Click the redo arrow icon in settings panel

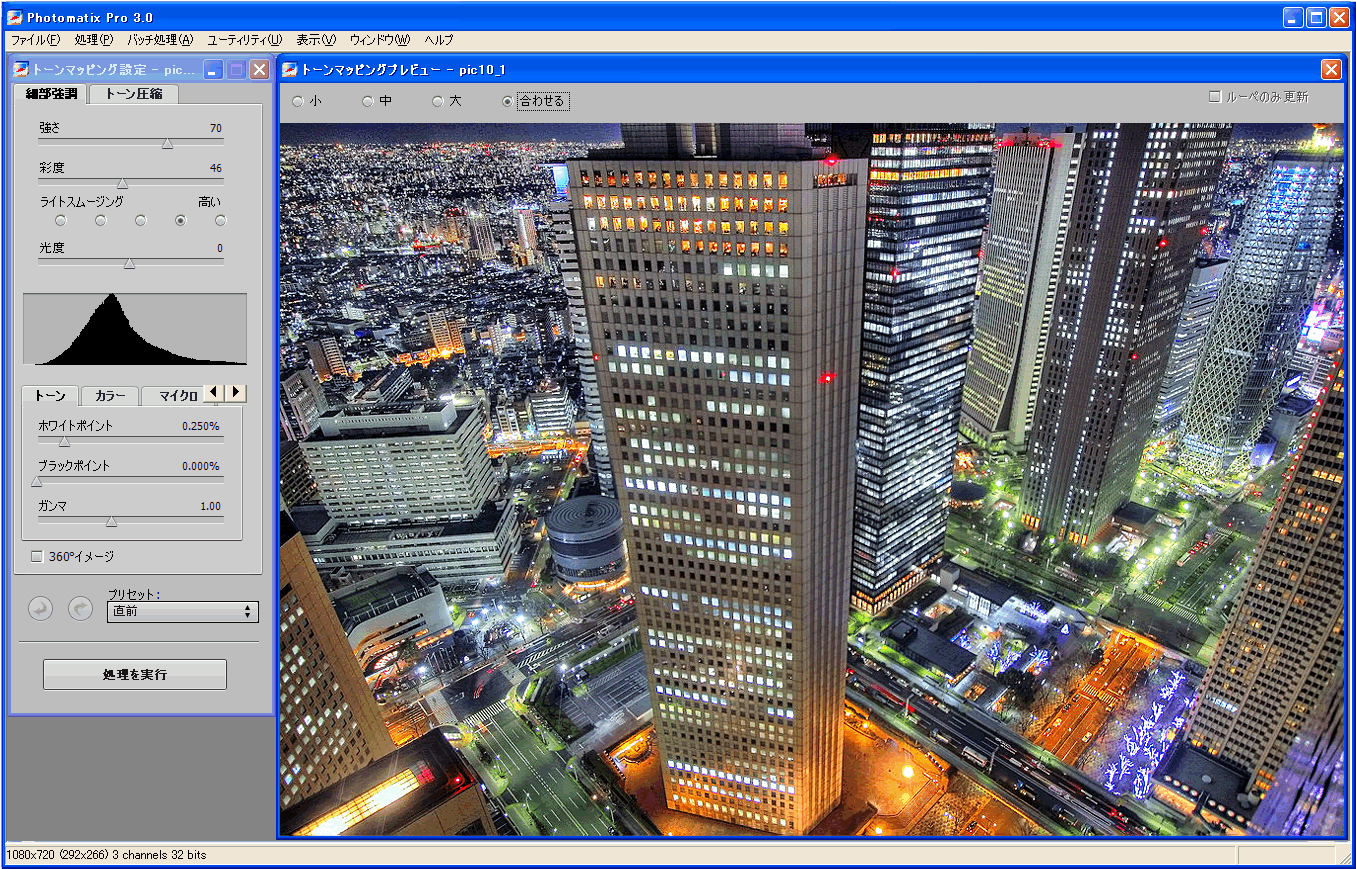80,608
